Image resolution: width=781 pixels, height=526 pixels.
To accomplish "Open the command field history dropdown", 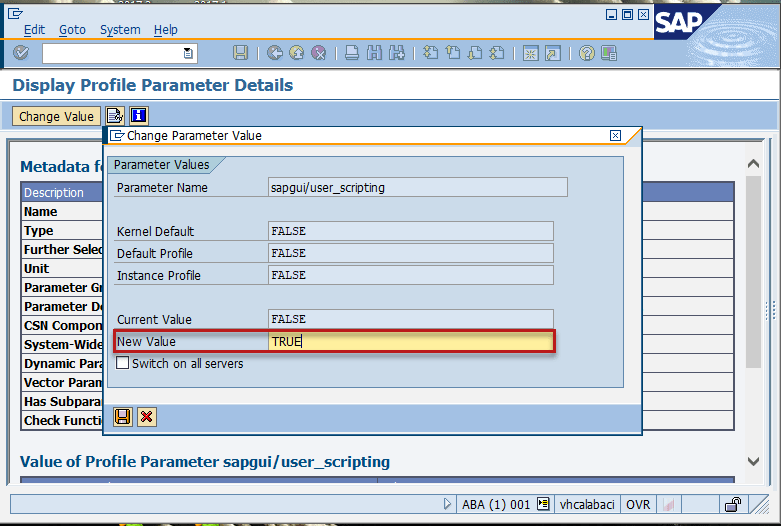I will coord(188,53).
